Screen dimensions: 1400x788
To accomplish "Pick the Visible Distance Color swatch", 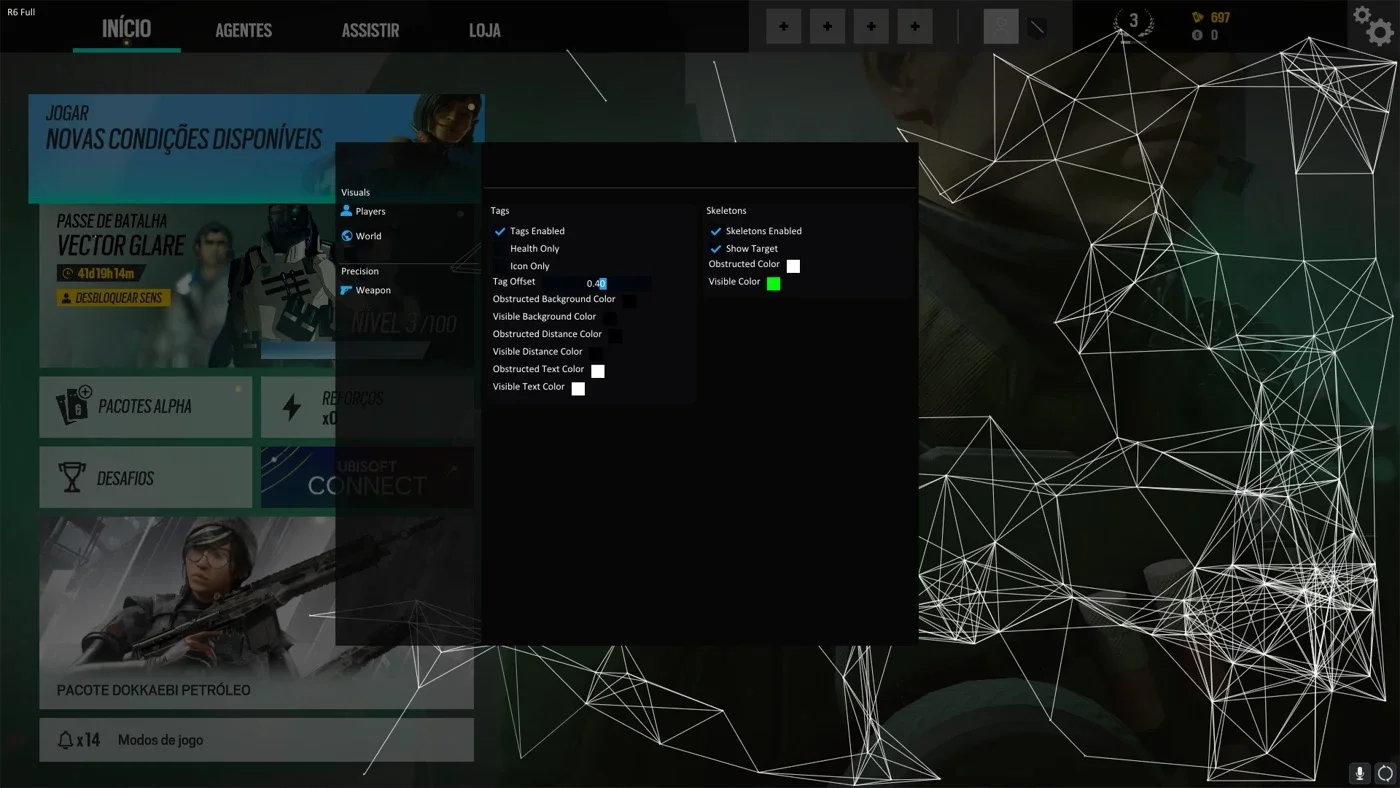I will (x=596, y=353).
